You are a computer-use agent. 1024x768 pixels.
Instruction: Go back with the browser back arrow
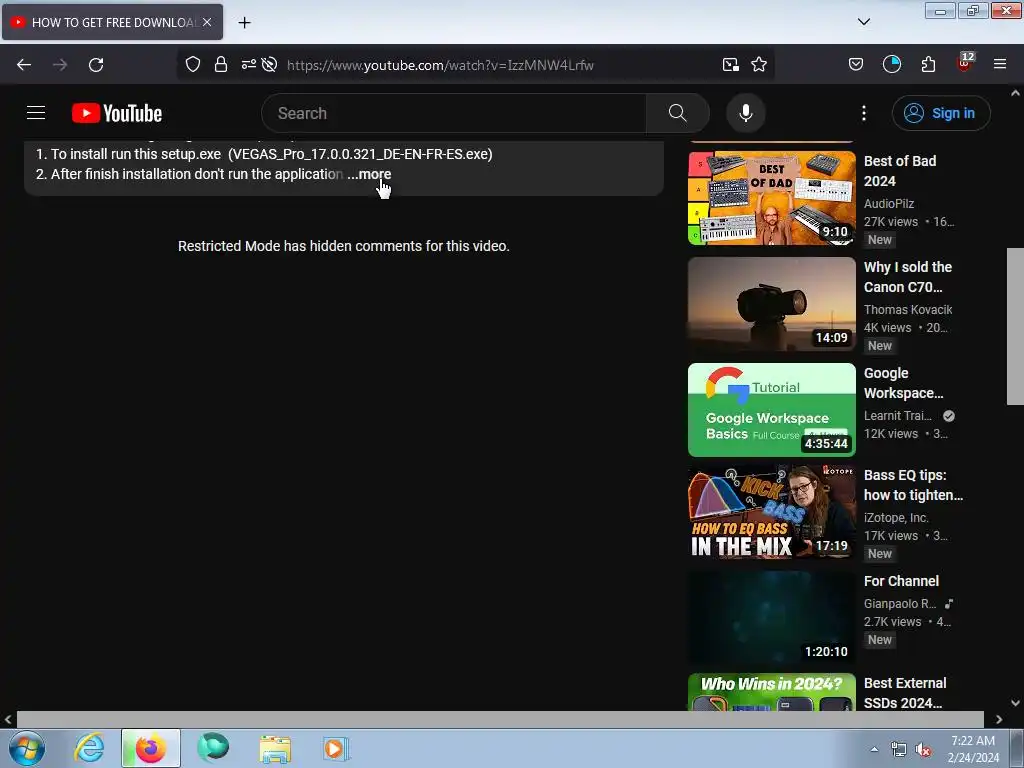click(x=24, y=65)
